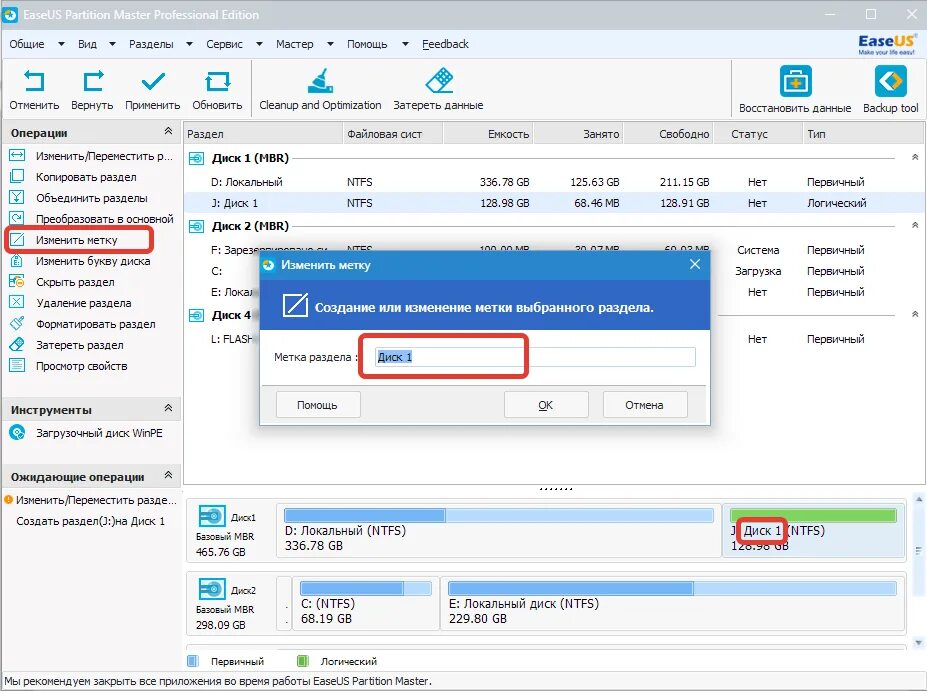Image resolution: width=927 pixels, height=691 pixels.
Task: Select C: (NTFS) block in disk map
Action: click(366, 603)
